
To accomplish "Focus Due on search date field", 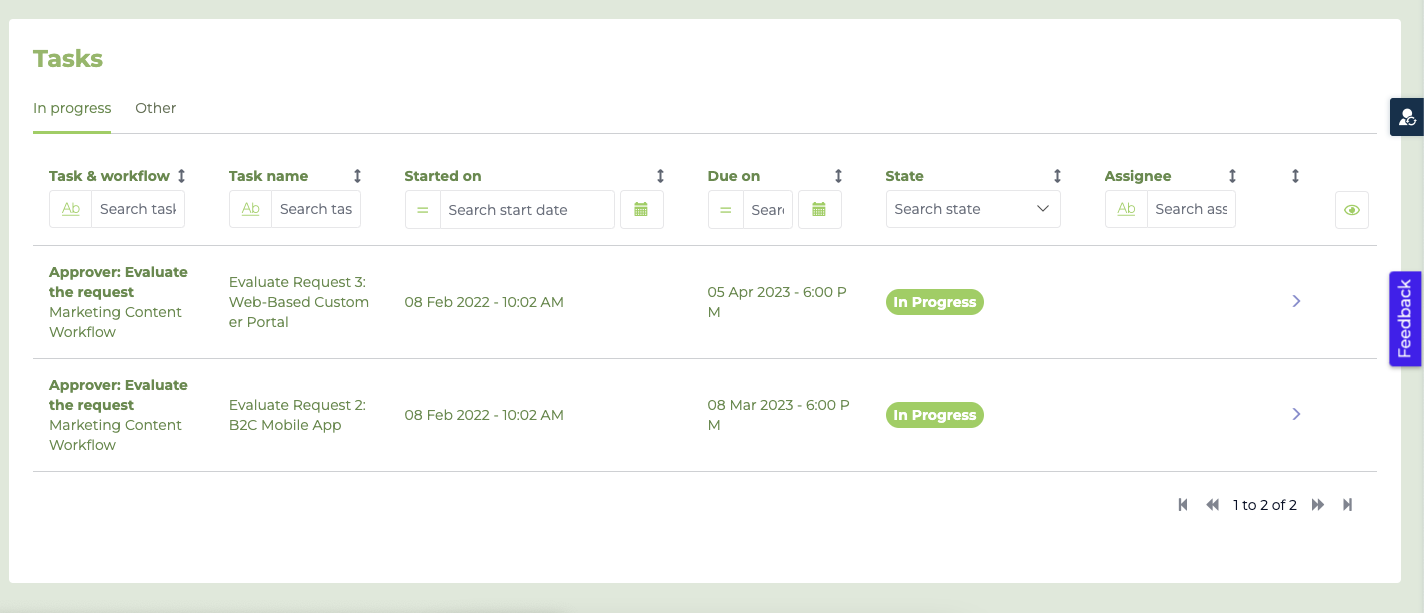I will [x=768, y=210].
